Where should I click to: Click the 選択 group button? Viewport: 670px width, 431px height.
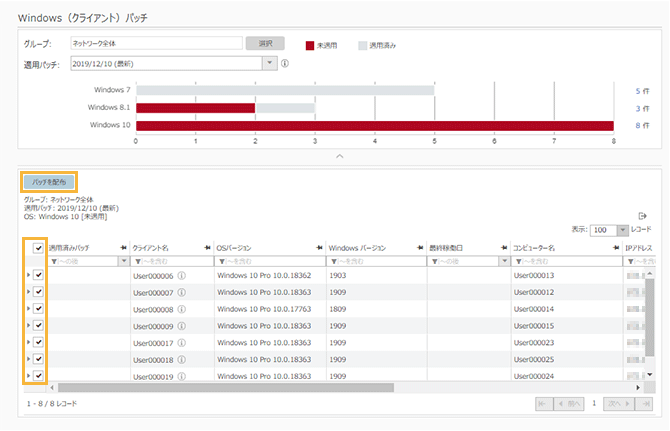point(265,44)
